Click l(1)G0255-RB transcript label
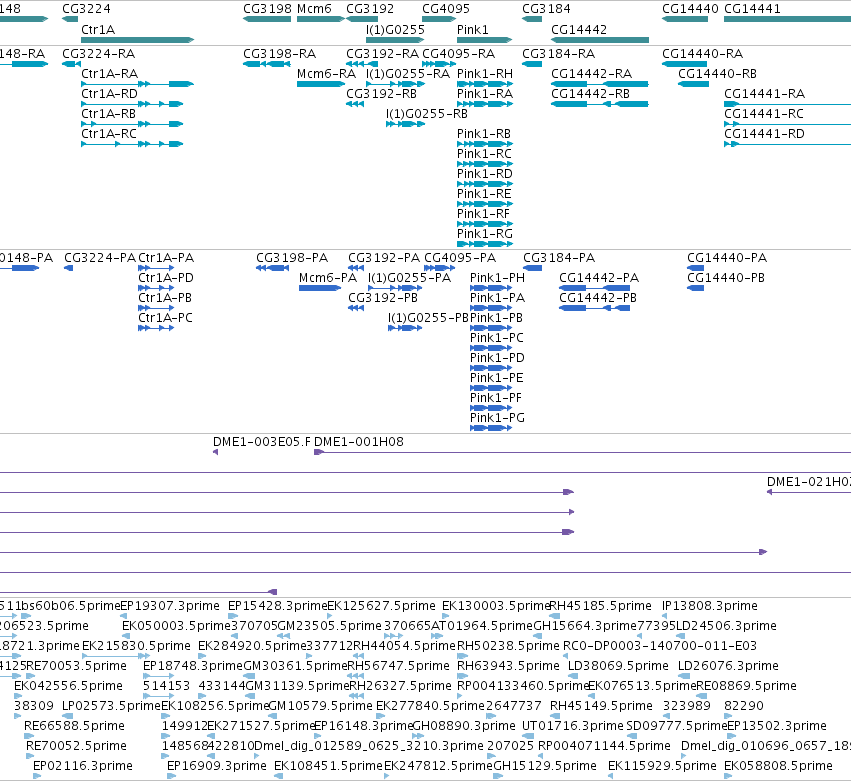Screen dimensions: 851x781 pos(427,114)
